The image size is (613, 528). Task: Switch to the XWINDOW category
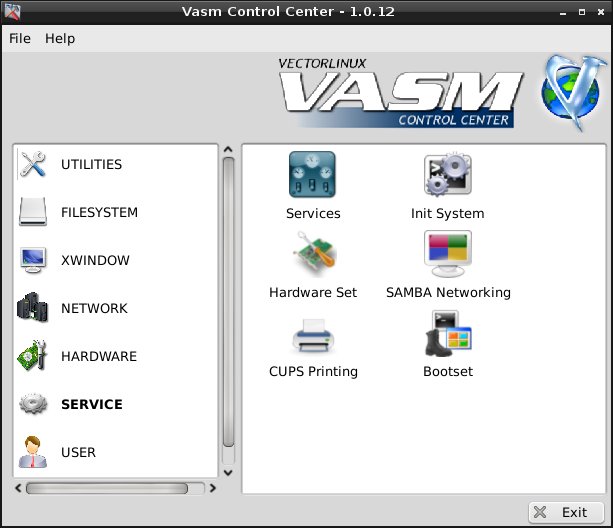pyautogui.click(x=95, y=261)
